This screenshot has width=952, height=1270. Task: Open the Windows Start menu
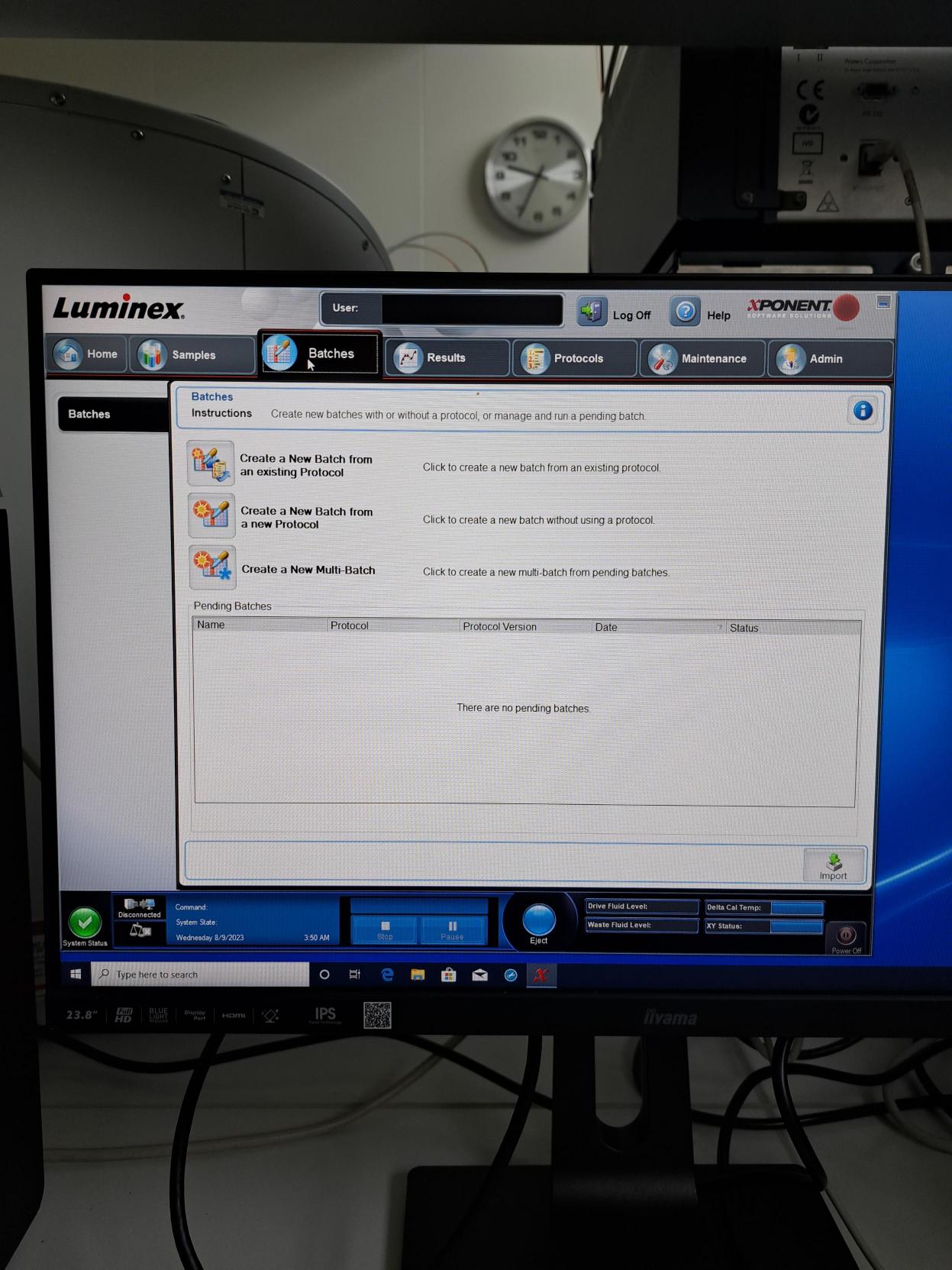[x=76, y=974]
